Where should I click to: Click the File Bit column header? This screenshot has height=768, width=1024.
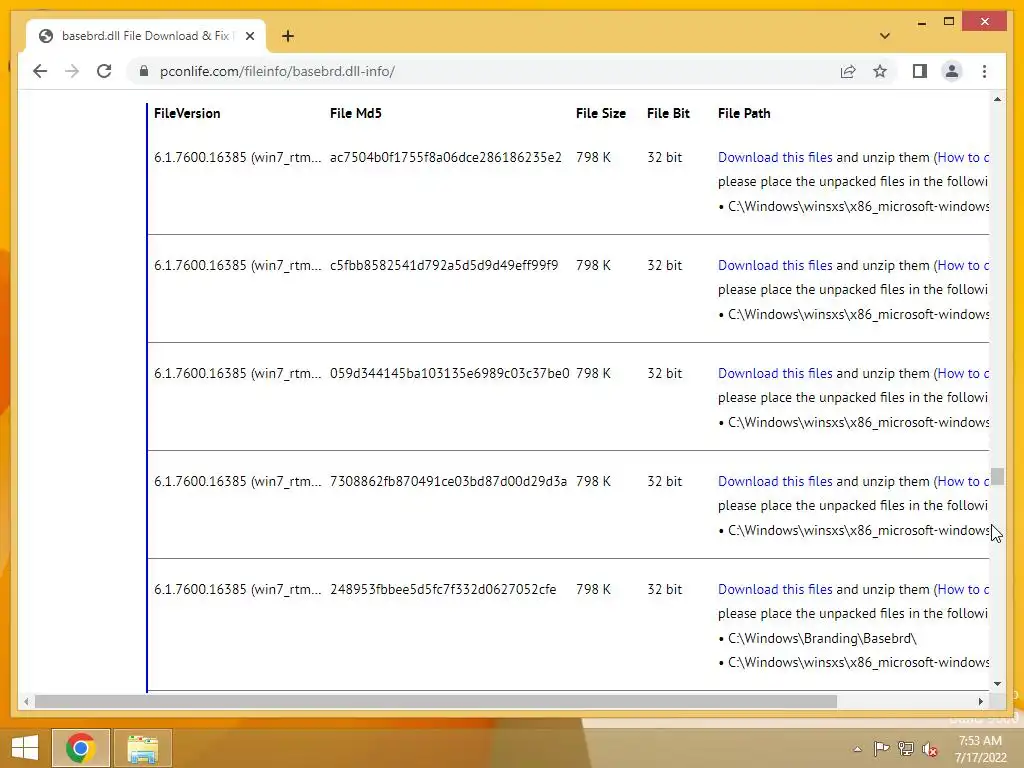point(668,113)
